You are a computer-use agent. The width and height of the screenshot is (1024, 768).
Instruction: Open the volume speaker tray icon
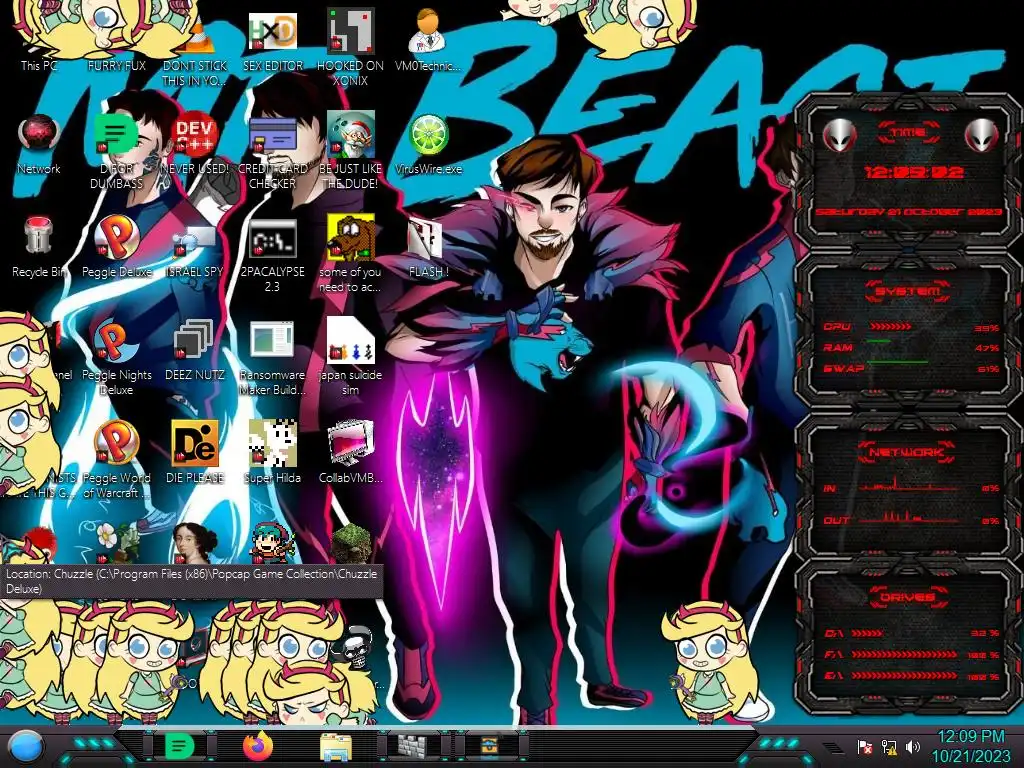pos(912,746)
